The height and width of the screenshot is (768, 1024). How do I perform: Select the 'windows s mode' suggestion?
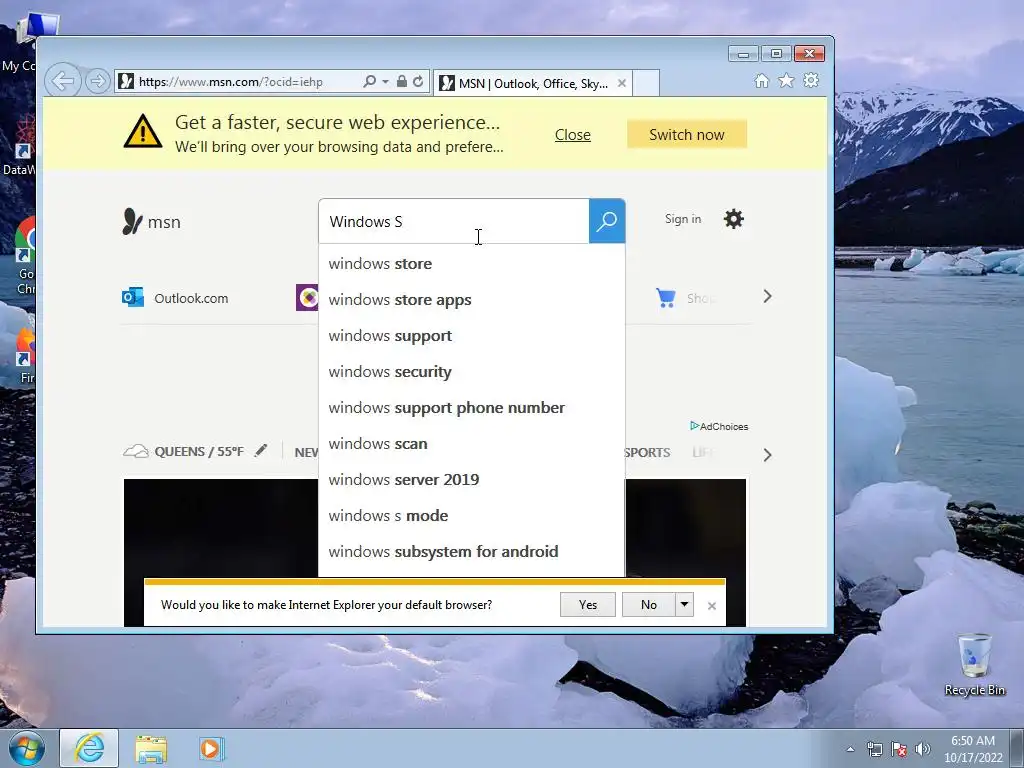click(x=472, y=515)
